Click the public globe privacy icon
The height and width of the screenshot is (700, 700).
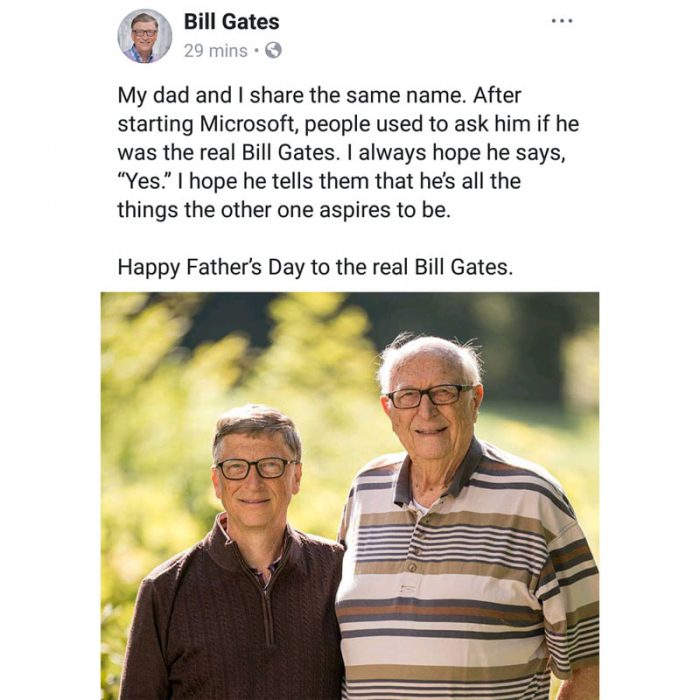click(x=274, y=50)
